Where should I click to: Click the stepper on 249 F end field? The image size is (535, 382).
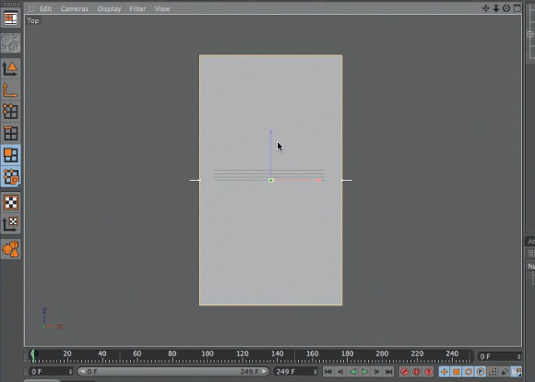point(315,371)
